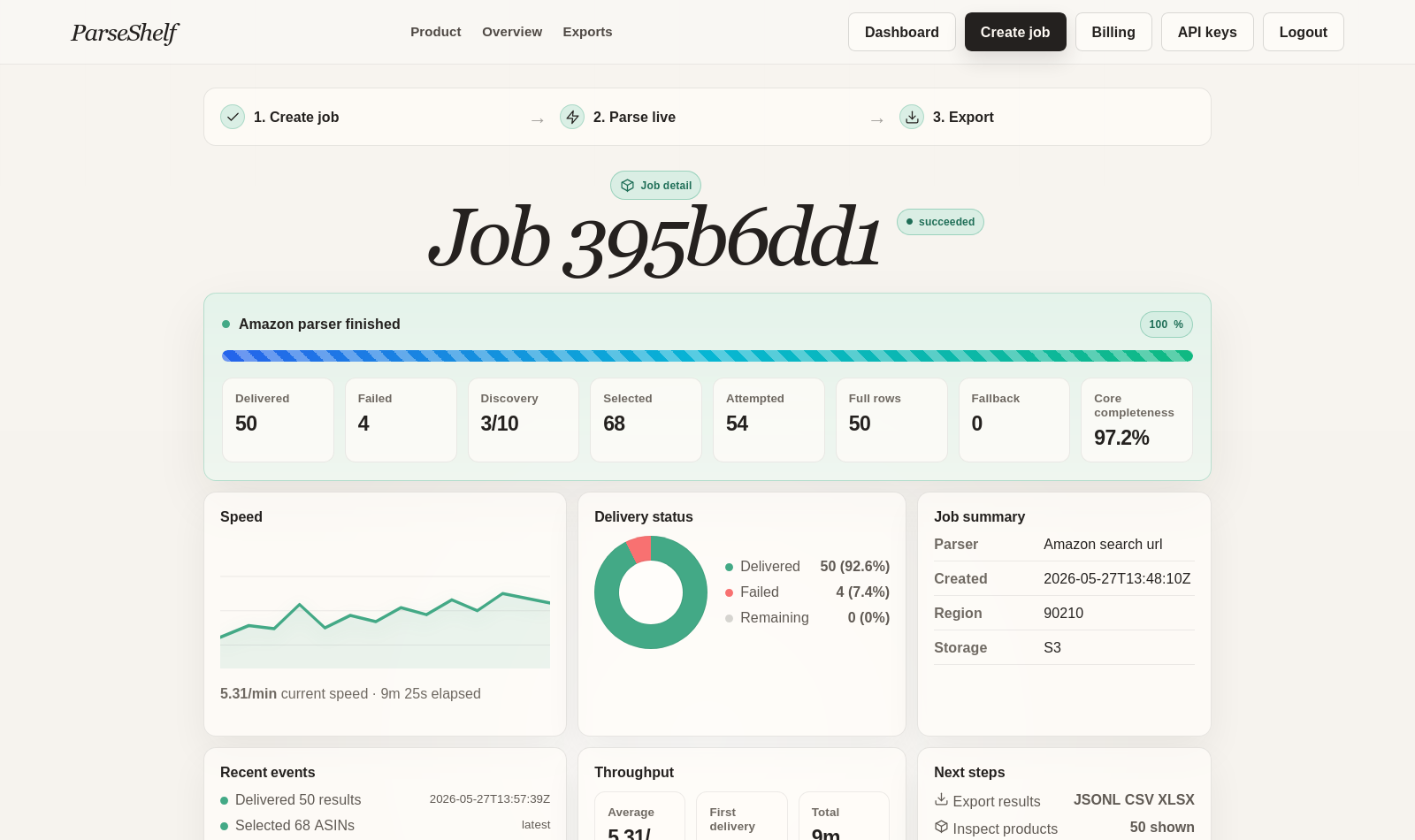Click the download icon for Export step
Viewport: 1415px width, 840px height.
click(912, 117)
